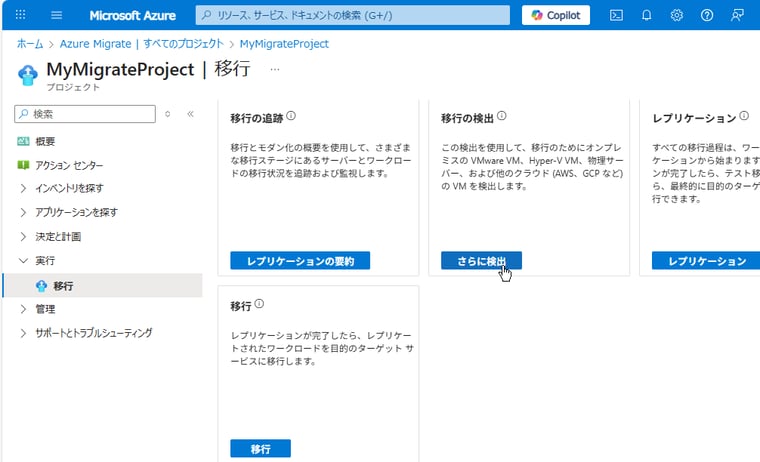Show info tooltip for 移行の検出
This screenshot has width=760, height=462.
pyautogui.click(x=502, y=116)
